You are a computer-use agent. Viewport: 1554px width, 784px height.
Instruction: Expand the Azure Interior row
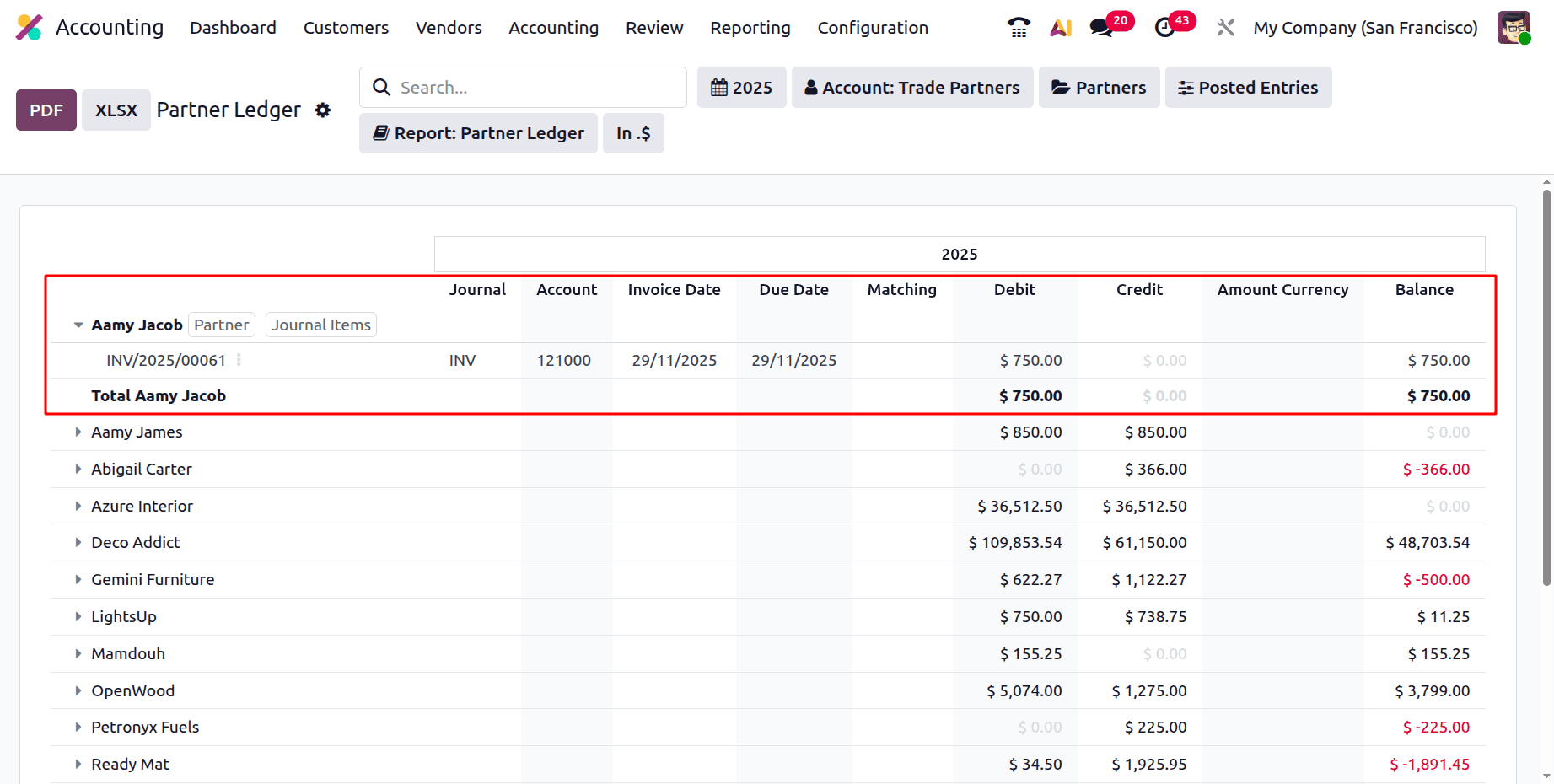[x=78, y=506]
